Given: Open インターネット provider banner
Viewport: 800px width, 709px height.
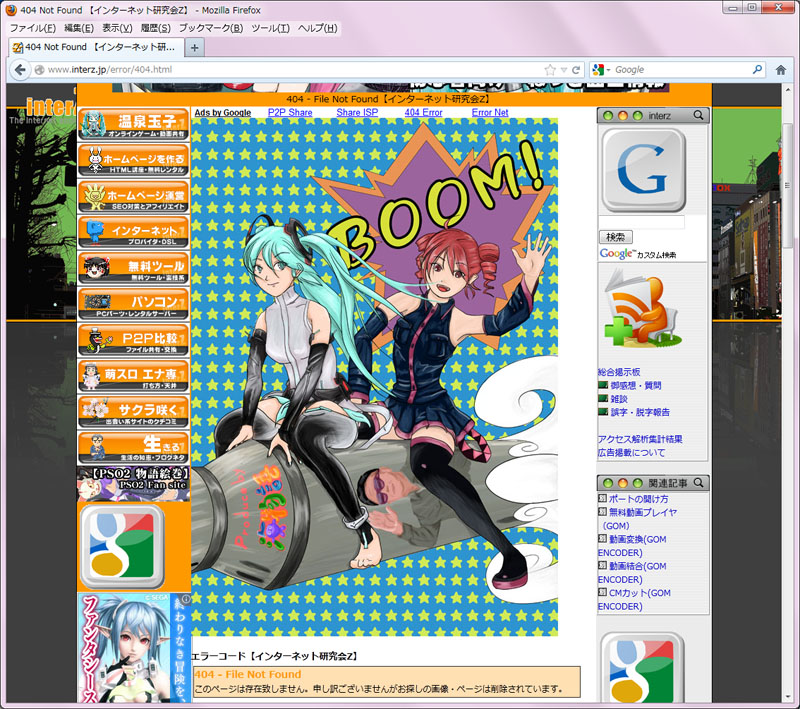Looking at the screenshot, I should [133, 232].
